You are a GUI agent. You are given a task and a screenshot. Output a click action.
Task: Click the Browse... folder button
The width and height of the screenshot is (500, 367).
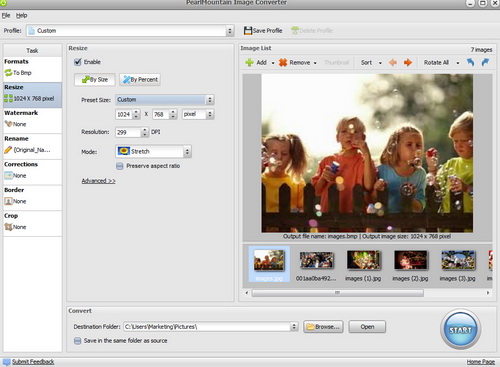[x=323, y=327]
